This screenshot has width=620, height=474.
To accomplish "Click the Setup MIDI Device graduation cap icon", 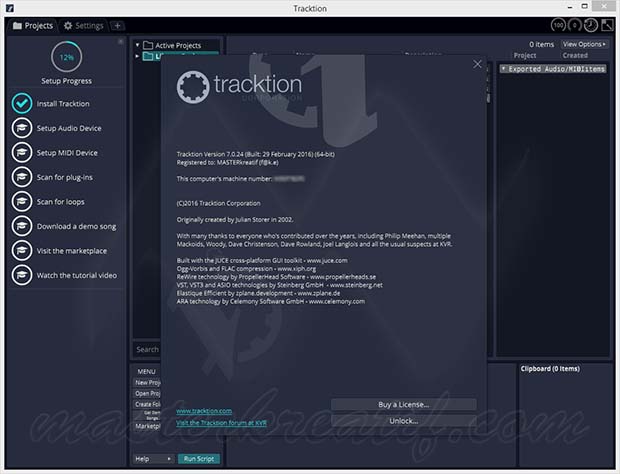I will coord(22,153).
